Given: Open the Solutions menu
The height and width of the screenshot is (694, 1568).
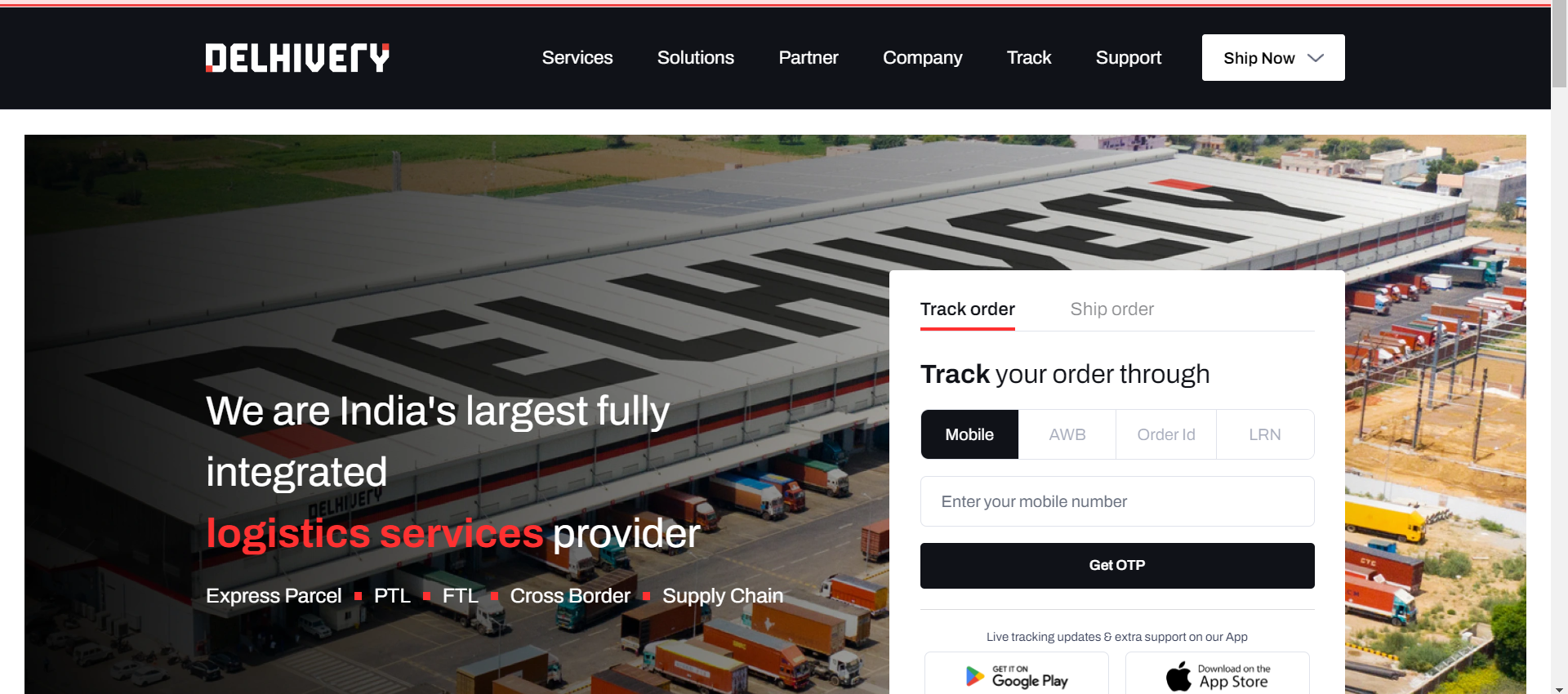Looking at the screenshot, I should tap(696, 58).
